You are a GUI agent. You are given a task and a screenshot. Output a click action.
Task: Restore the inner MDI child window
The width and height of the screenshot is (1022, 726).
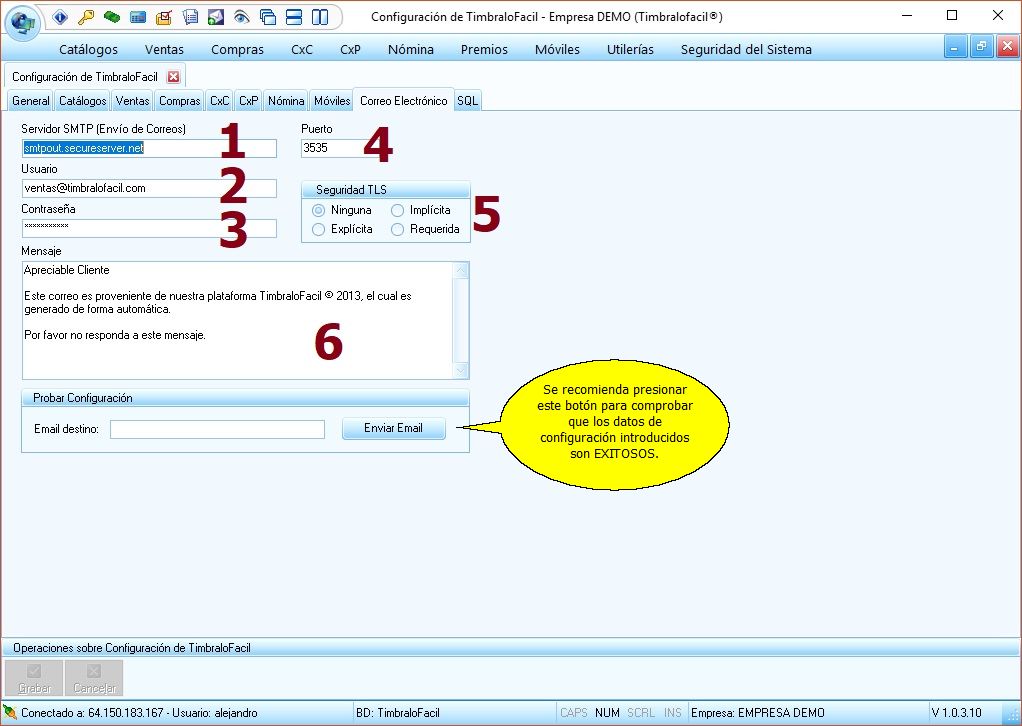tap(981, 47)
